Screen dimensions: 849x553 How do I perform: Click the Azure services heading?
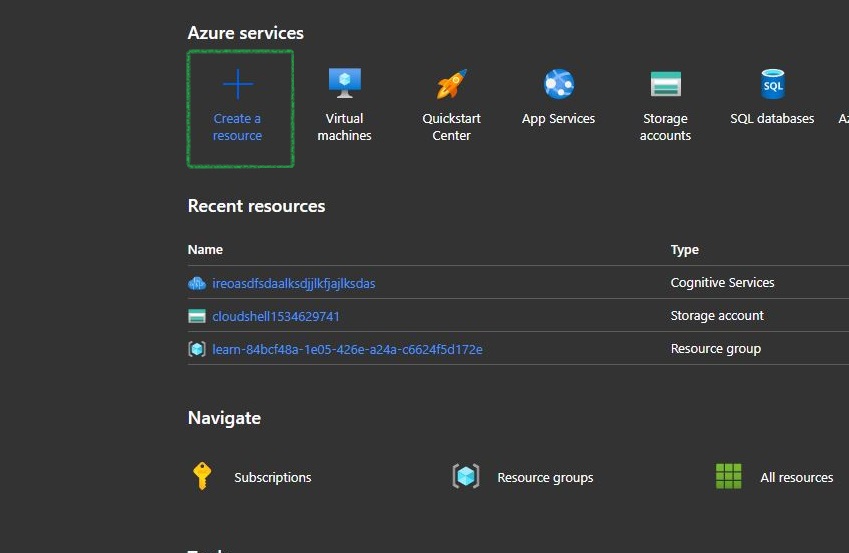246,33
